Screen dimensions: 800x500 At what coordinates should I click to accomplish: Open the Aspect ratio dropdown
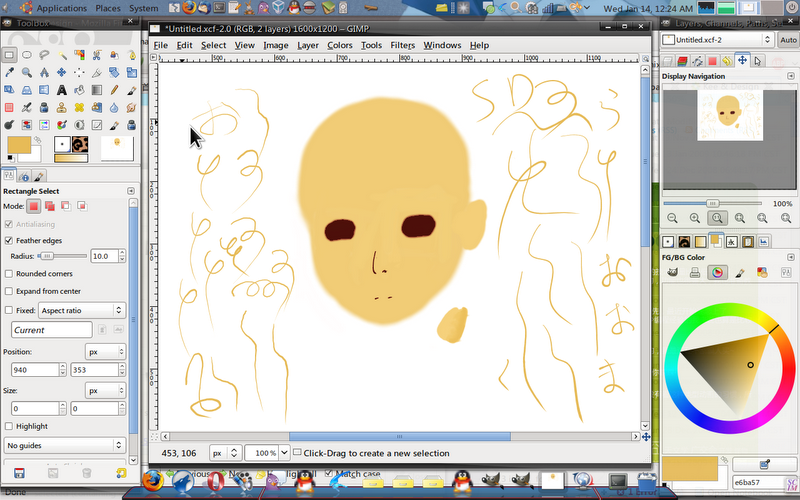(81, 310)
